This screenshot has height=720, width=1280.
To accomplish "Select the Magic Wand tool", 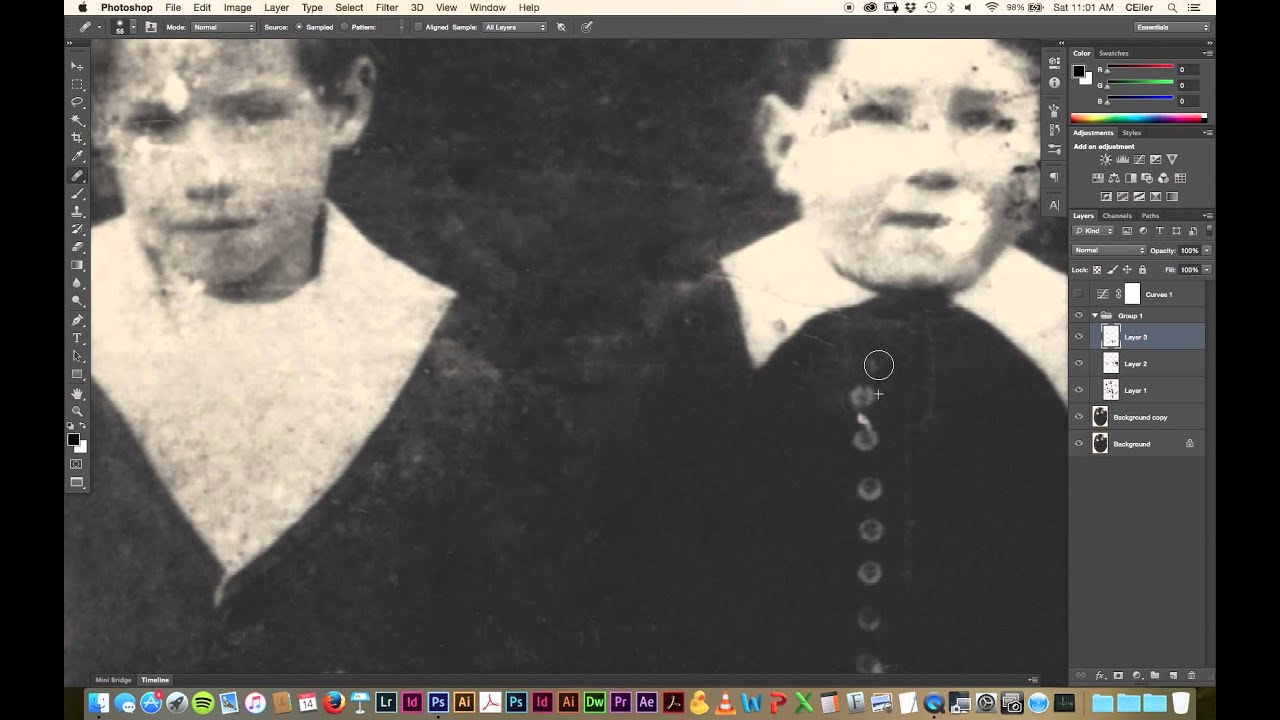I will (77, 120).
